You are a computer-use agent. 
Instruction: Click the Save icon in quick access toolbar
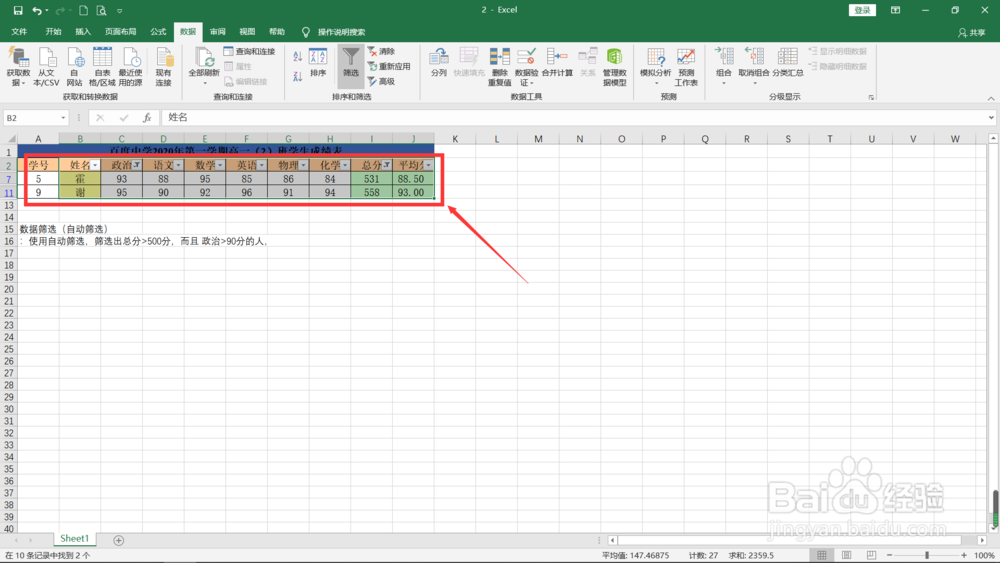[18, 10]
